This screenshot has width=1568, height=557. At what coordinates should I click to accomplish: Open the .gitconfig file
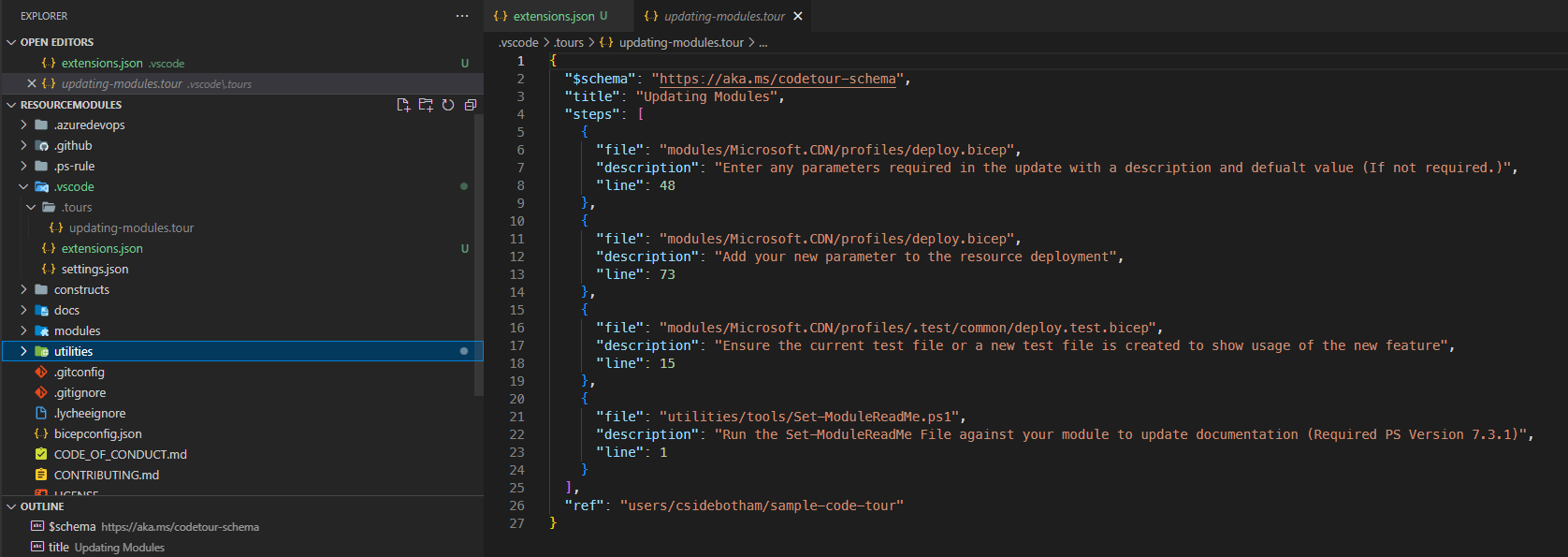tap(79, 372)
